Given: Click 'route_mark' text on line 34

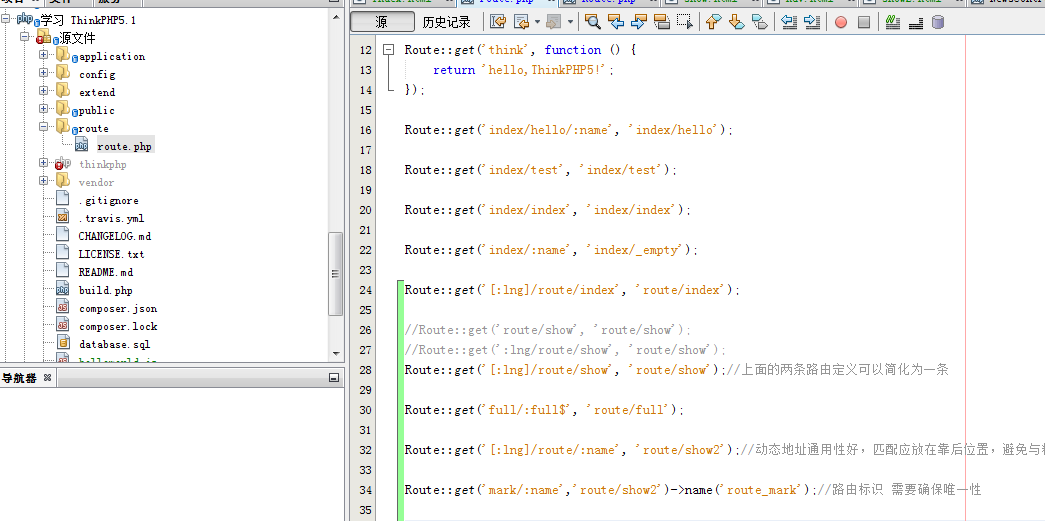Looking at the screenshot, I should [762, 490].
